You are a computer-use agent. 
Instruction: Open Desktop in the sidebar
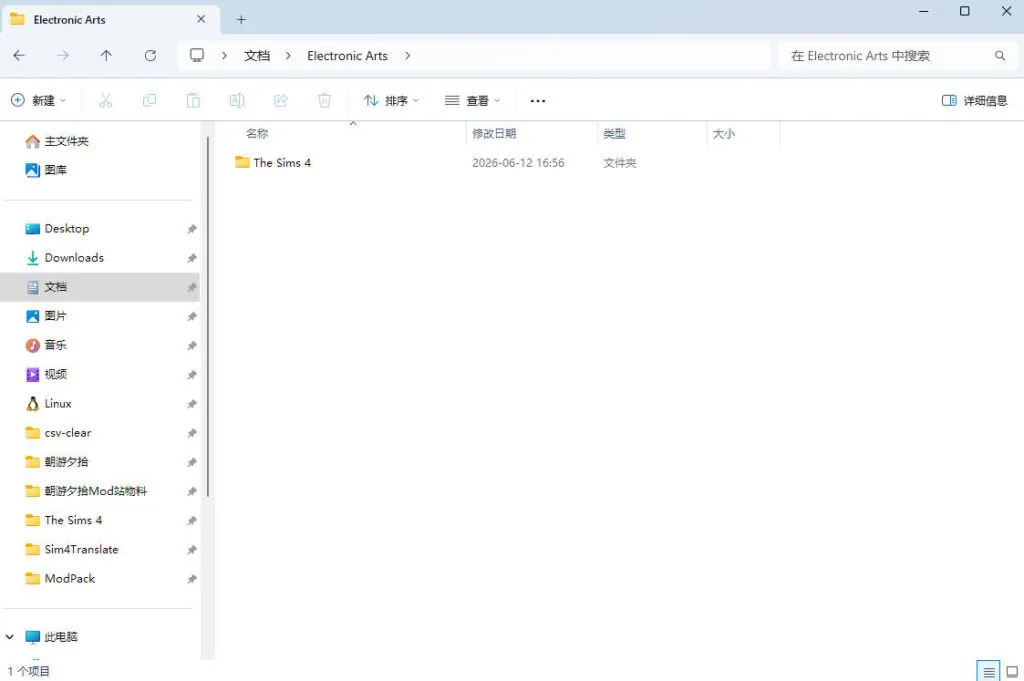click(67, 229)
